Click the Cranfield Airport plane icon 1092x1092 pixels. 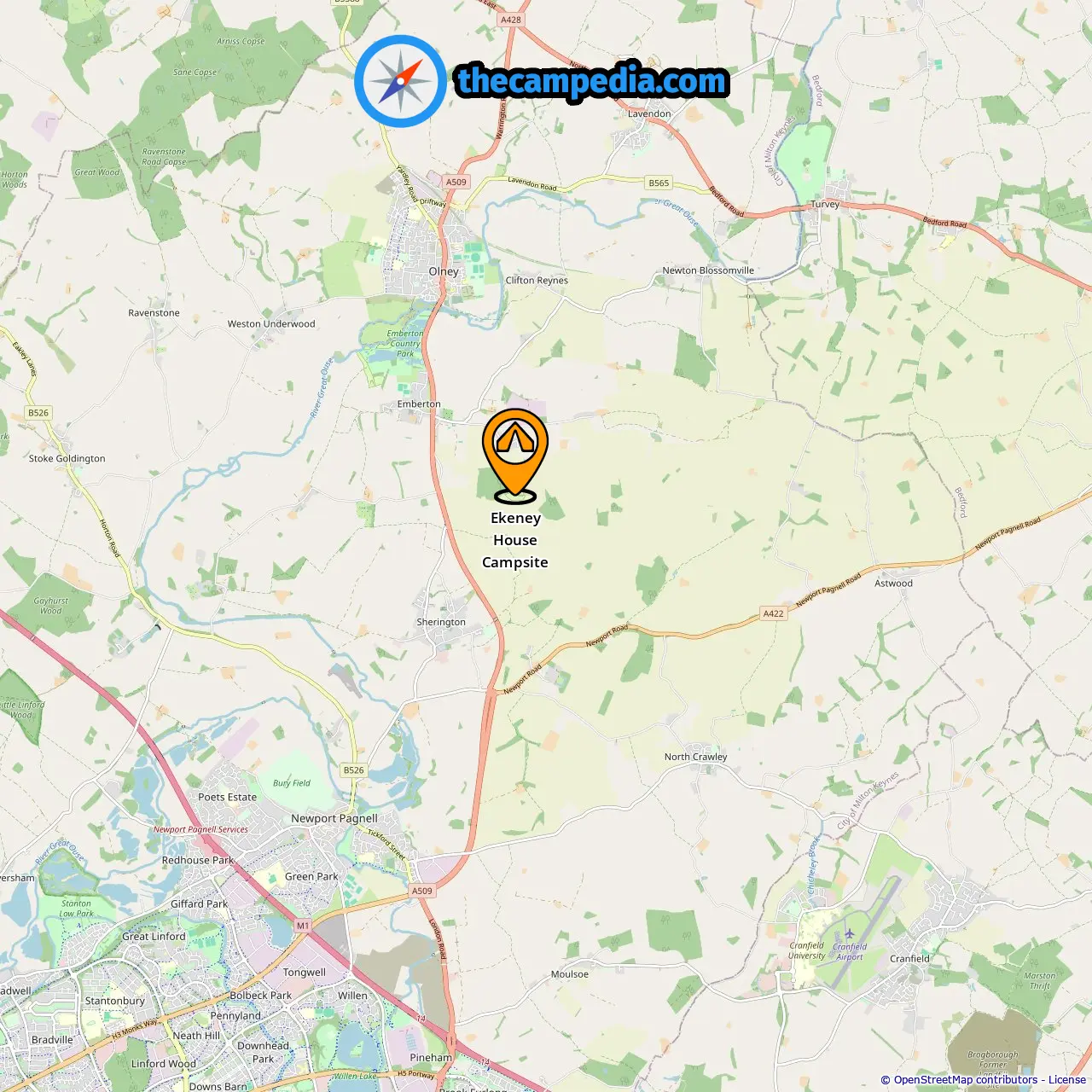(849, 935)
